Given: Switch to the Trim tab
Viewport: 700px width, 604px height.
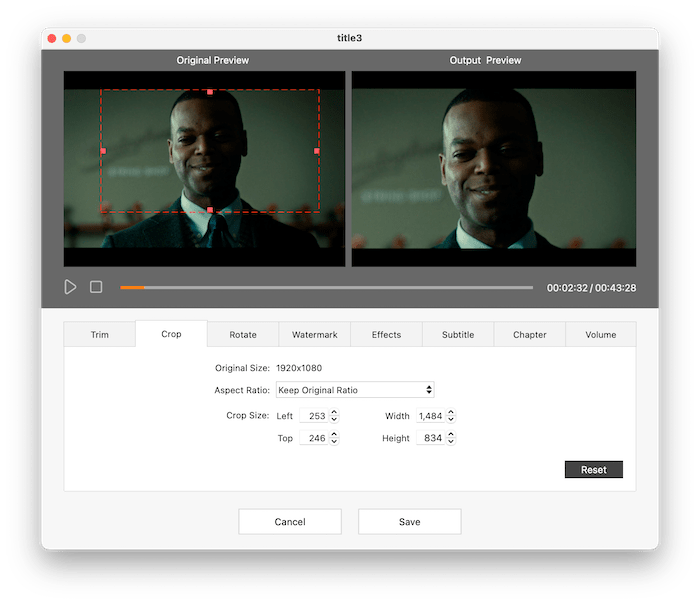Looking at the screenshot, I should point(100,335).
